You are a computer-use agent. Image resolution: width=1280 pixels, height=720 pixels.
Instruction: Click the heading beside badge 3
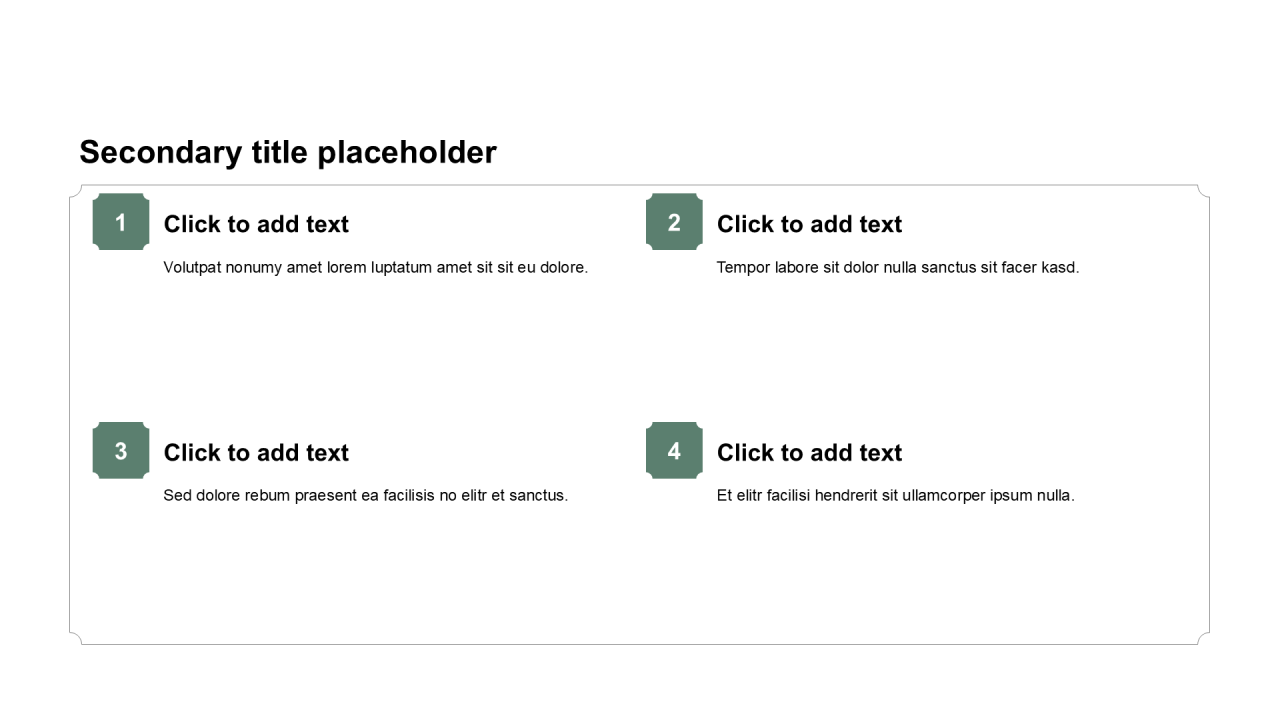(x=256, y=453)
